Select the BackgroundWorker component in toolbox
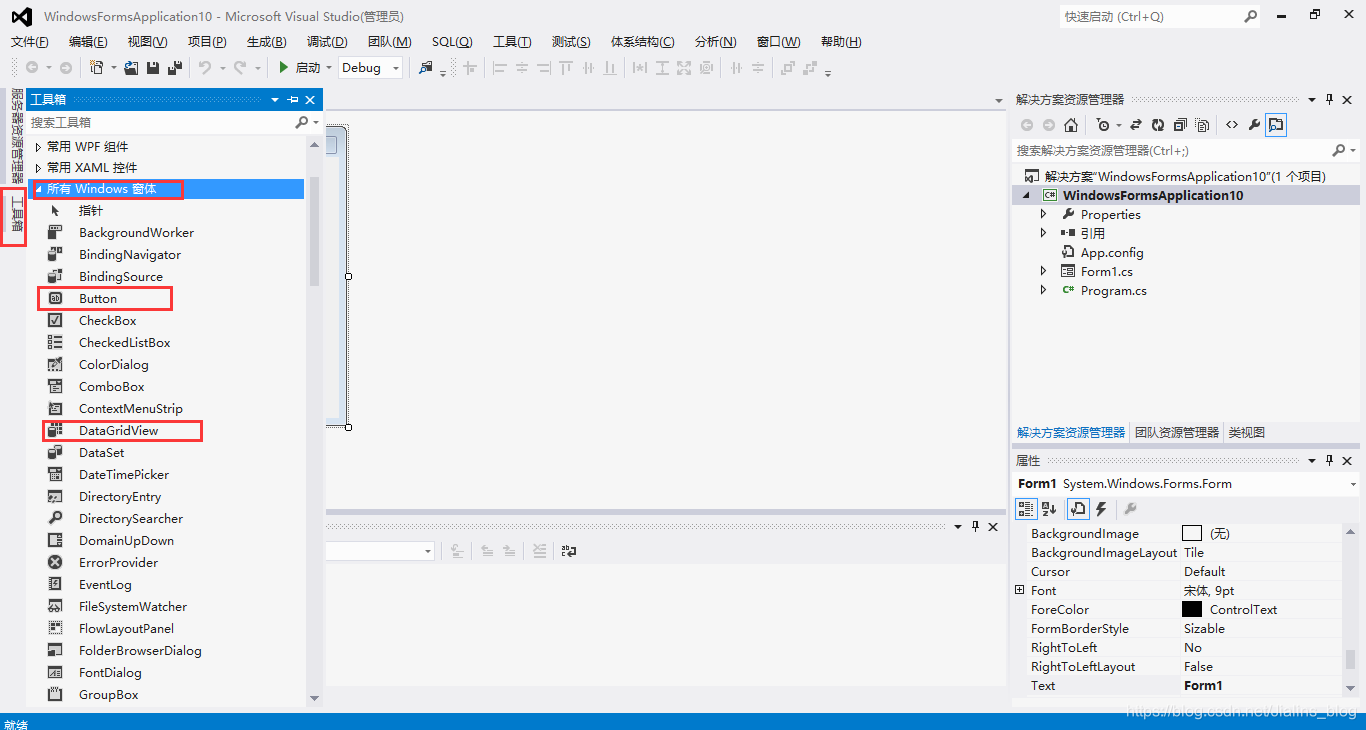The height and width of the screenshot is (730, 1366). (x=136, y=233)
